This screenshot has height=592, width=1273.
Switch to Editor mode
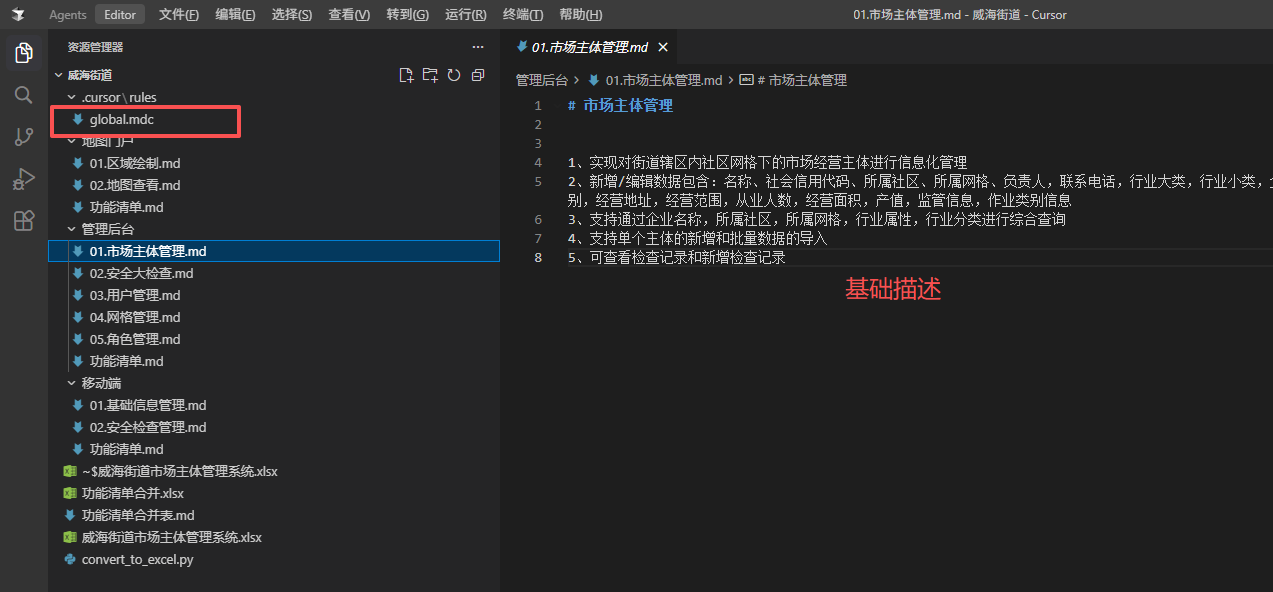click(x=120, y=15)
